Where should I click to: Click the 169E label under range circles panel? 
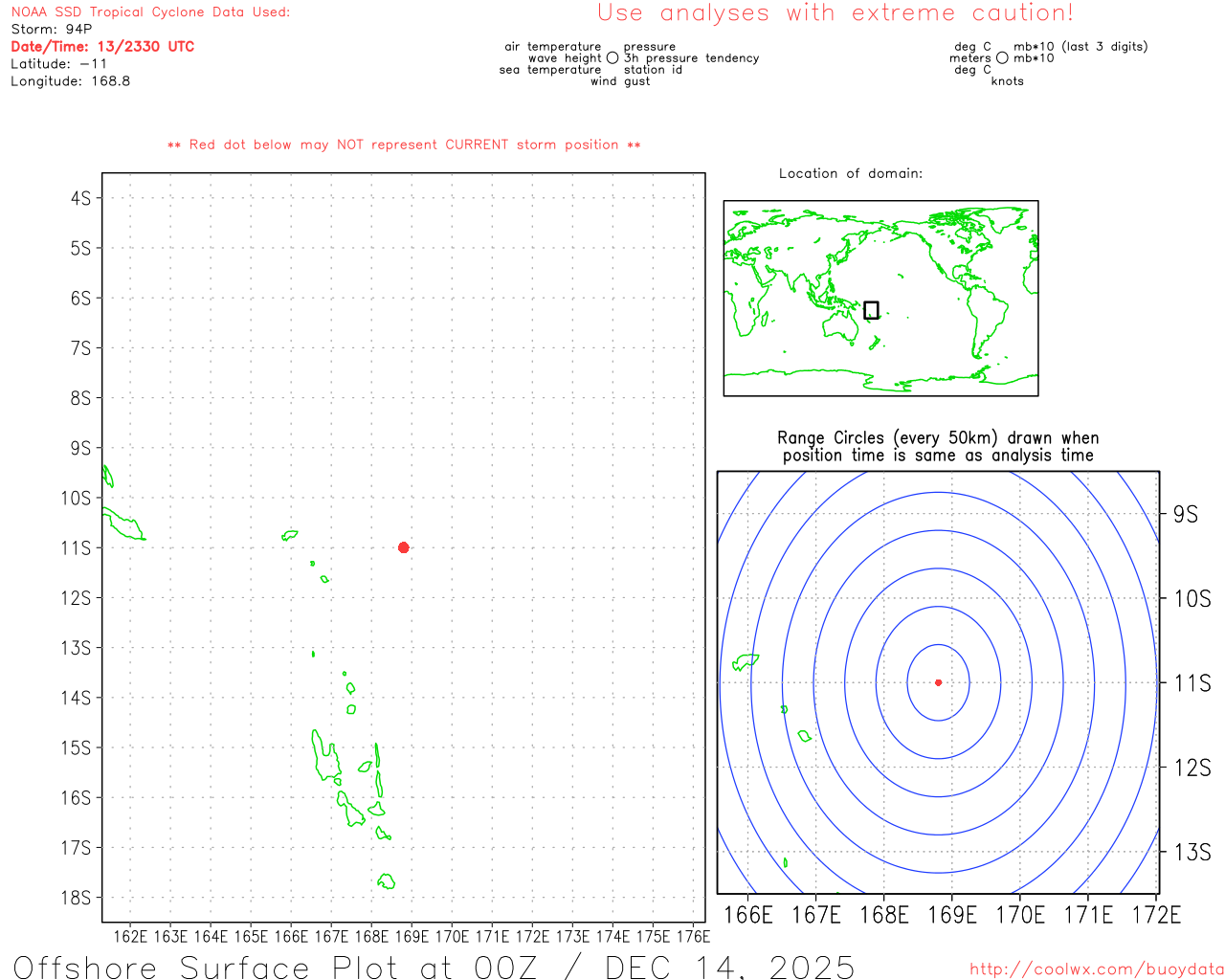[951, 915]
